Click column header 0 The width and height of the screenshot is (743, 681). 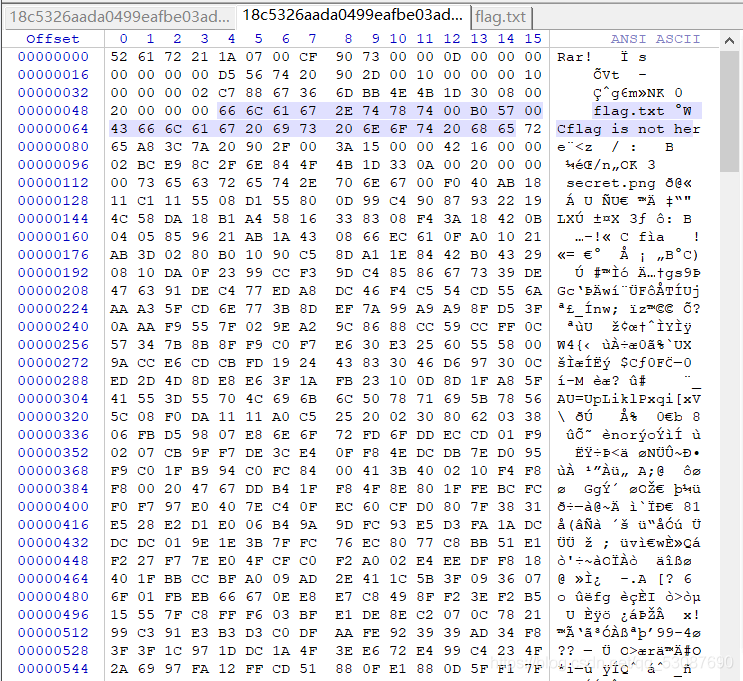(x=124, y=39)
